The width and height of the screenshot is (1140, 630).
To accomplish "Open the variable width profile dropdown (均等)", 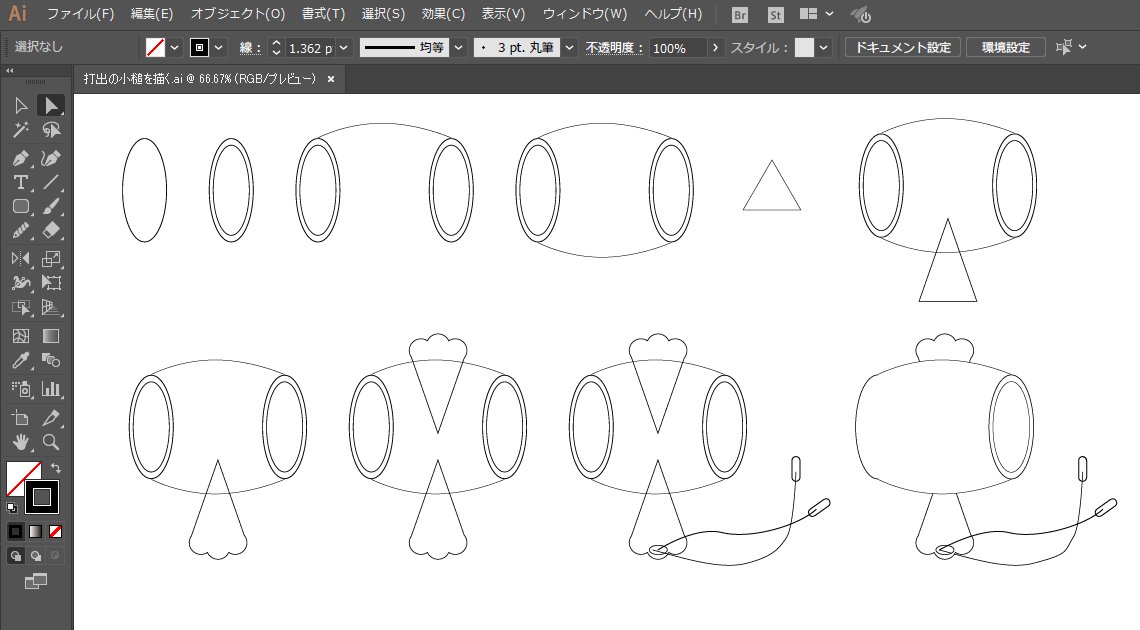I will point(459,48).
